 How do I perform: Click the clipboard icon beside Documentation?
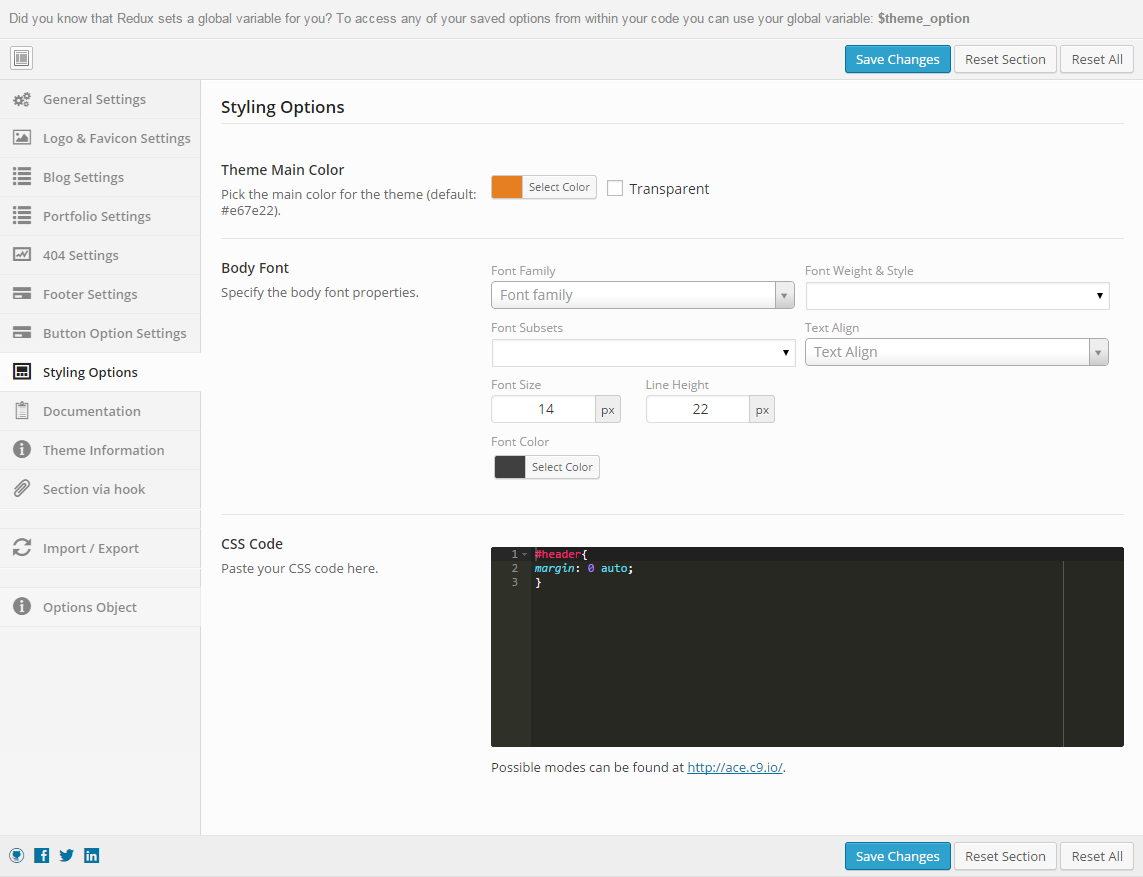click(x=22, y=410)
